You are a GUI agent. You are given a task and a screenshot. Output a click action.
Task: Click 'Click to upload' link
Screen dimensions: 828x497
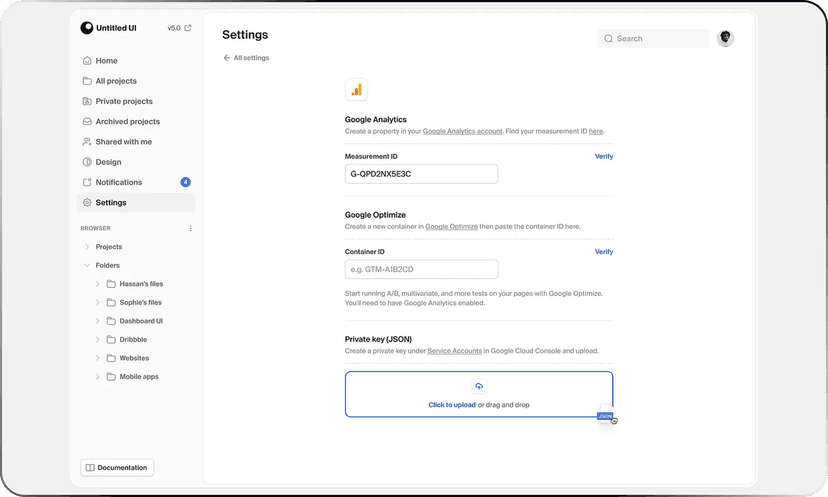tap(452, 405)
